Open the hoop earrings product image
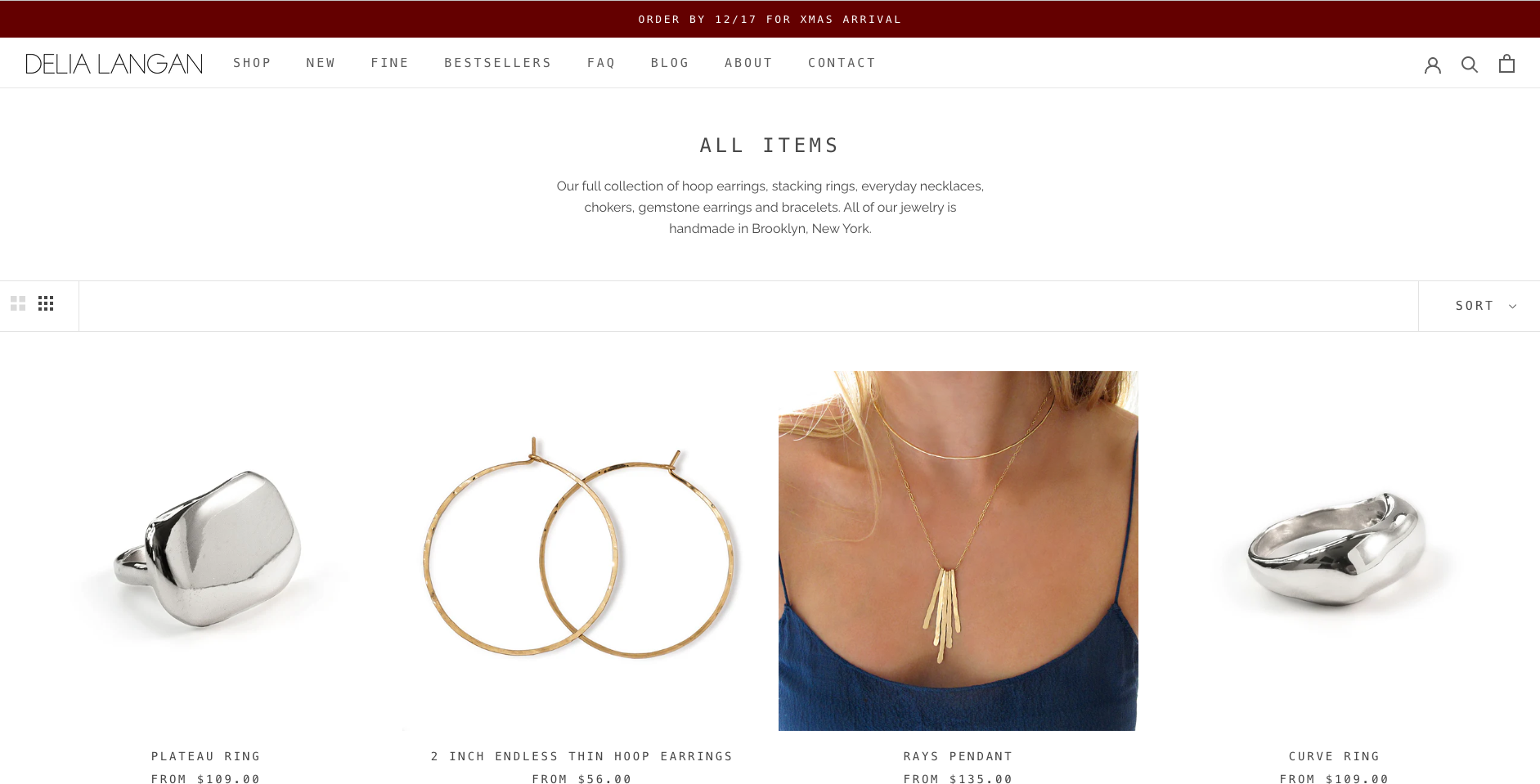1540x784 pixels. point(582,551)
